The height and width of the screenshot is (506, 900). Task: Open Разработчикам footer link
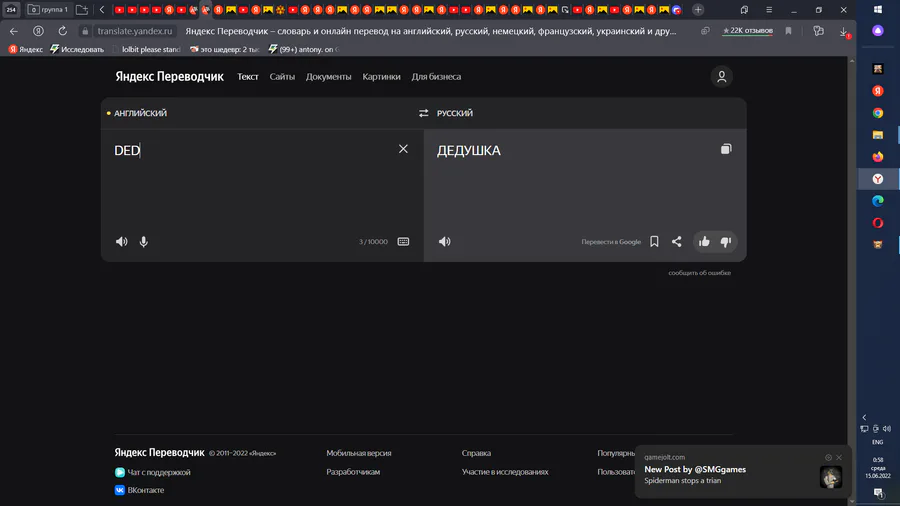353,472
